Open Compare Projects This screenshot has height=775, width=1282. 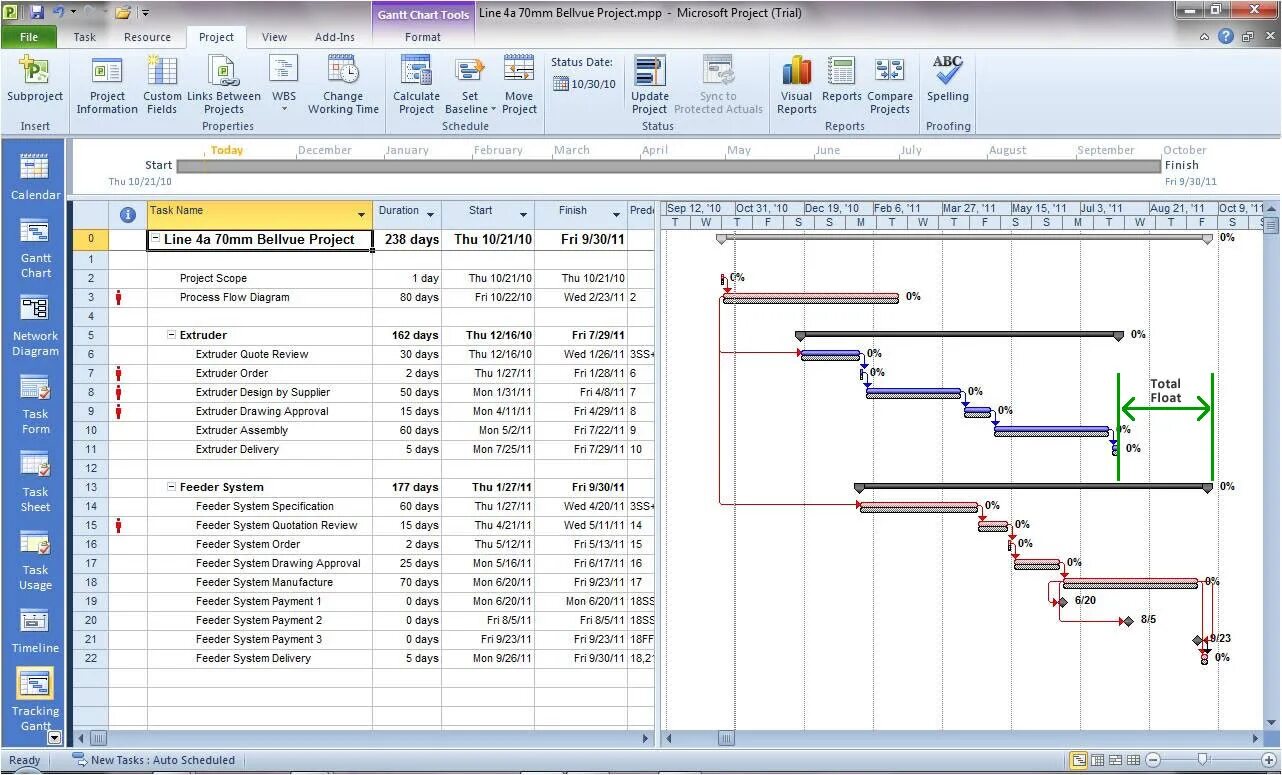(890, 86)
